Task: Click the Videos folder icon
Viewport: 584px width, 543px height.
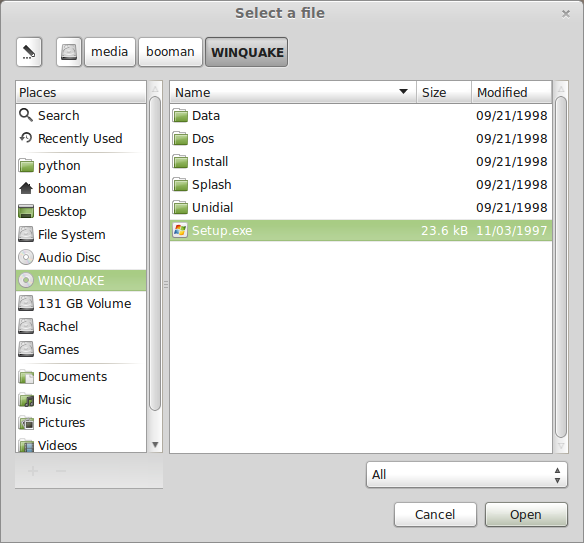Action: tap(26, 445)
